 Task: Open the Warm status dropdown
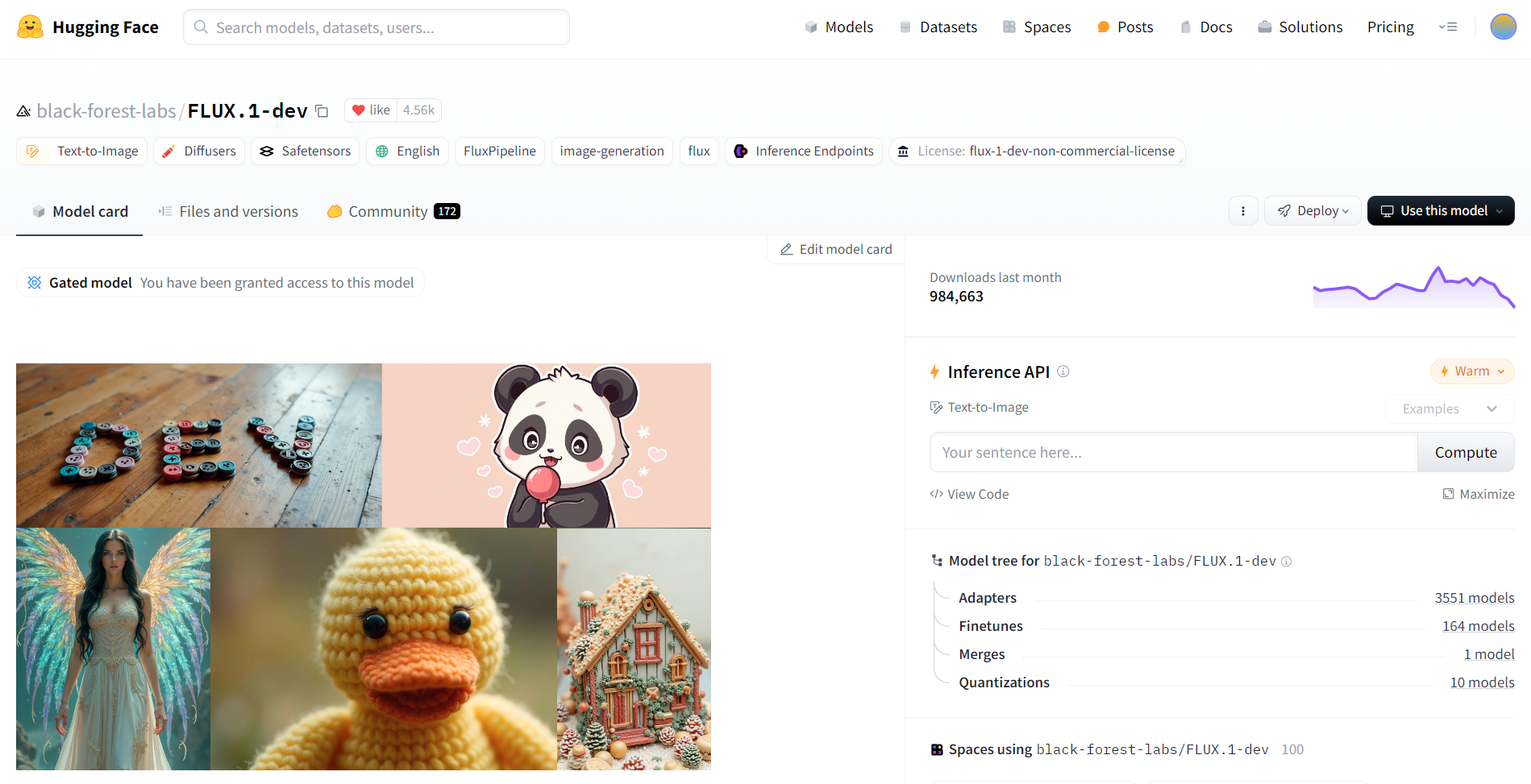[x=1471, y=371]
